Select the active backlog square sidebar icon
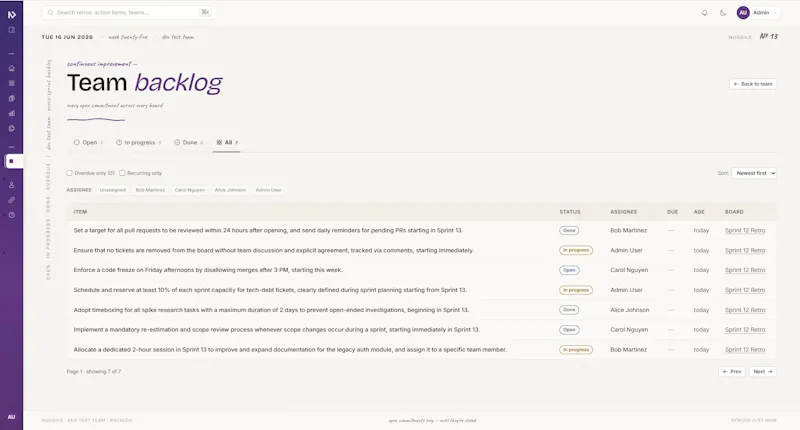The image size is (800, 430). point(11,161)
